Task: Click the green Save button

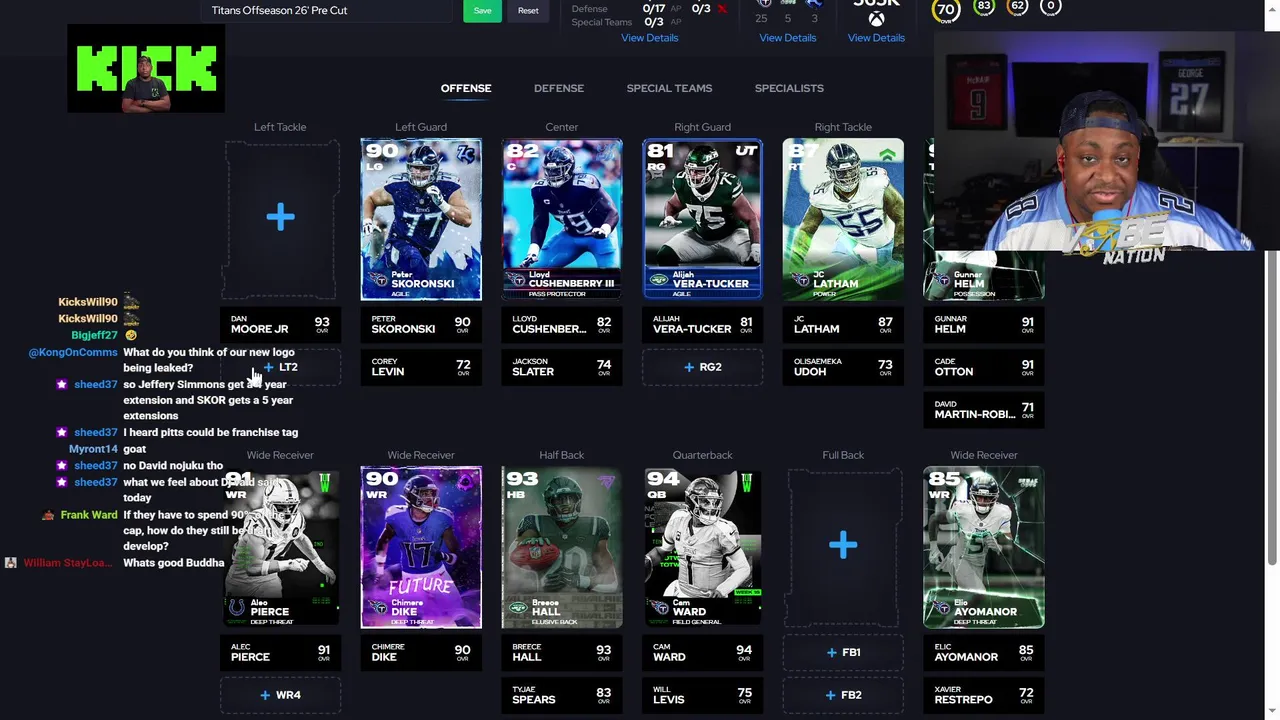Action: tap(482, 10)
